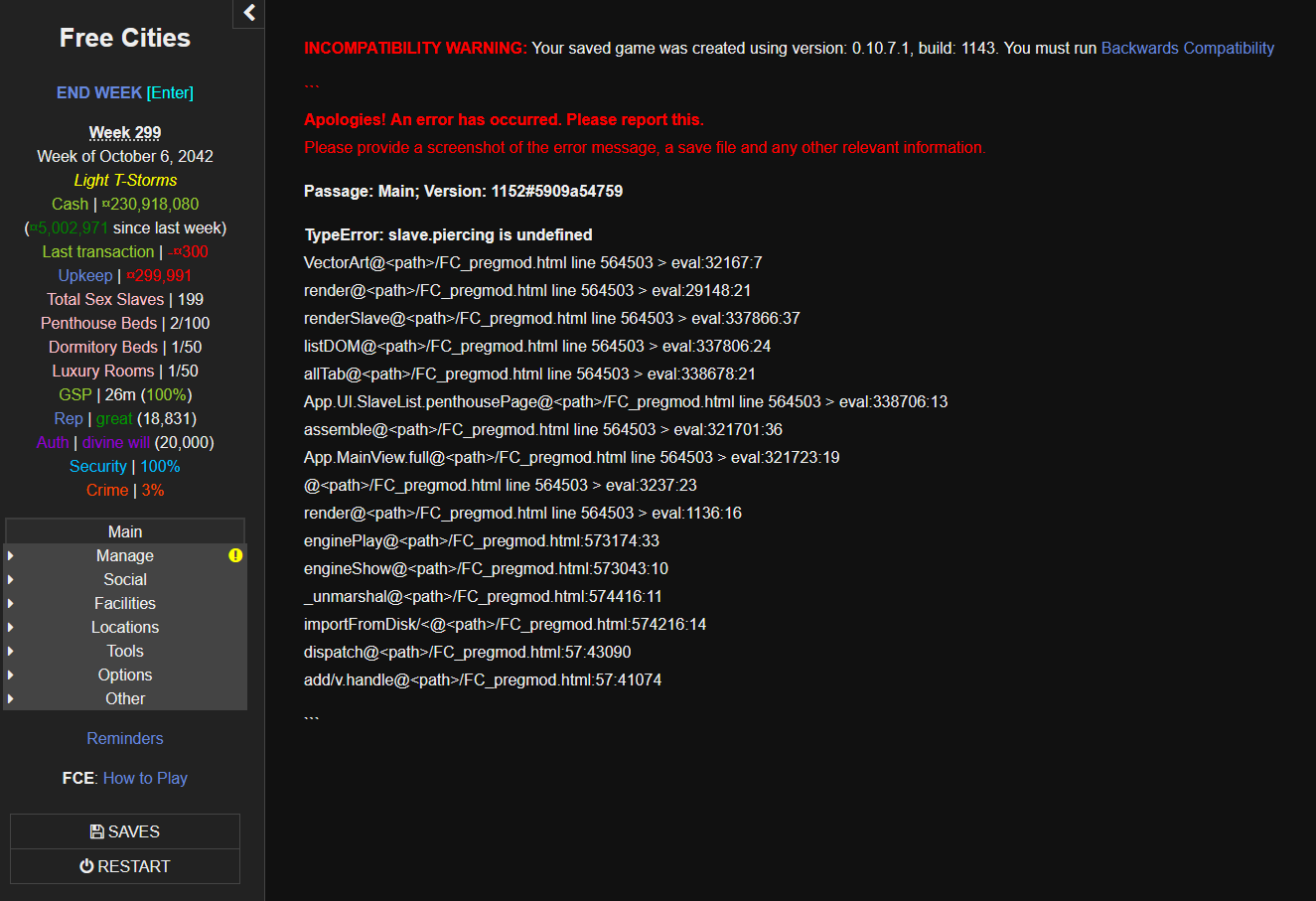Open the Tools menu section

tap(125, 651)
